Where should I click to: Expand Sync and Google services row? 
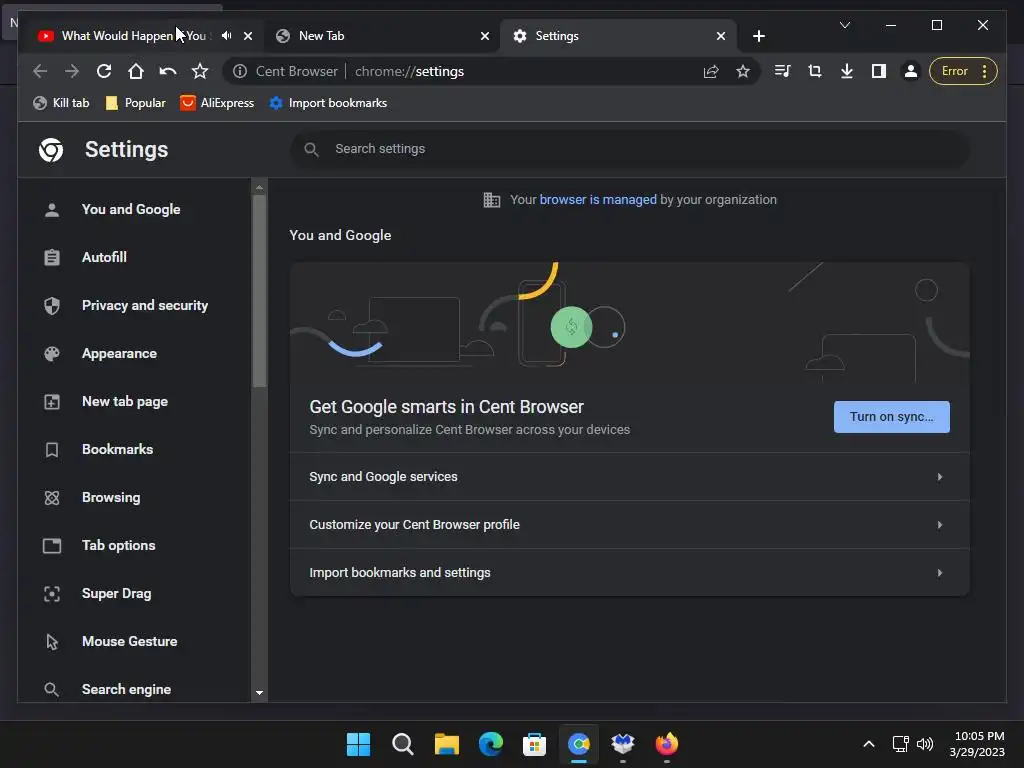pyautogui.click(x=630, y=477)
